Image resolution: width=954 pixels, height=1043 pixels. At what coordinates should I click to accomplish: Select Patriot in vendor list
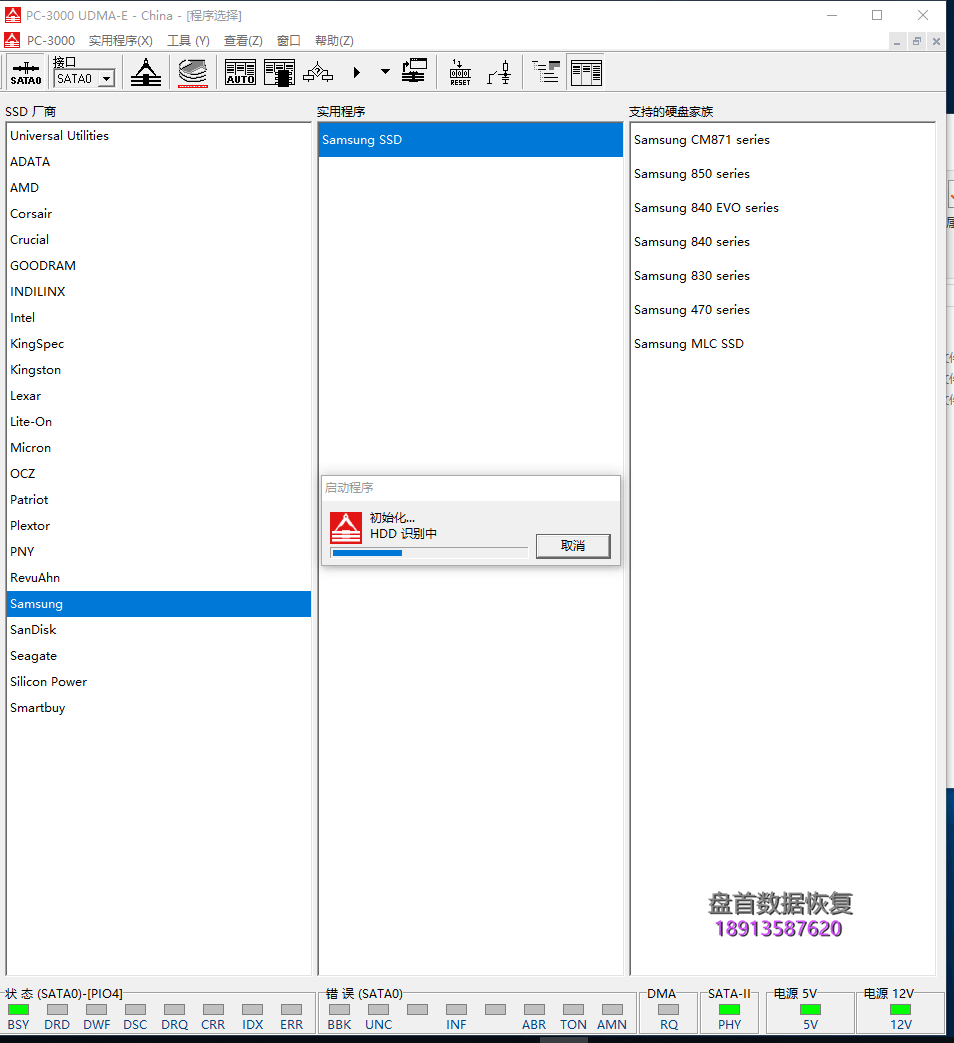pos(159,499)
